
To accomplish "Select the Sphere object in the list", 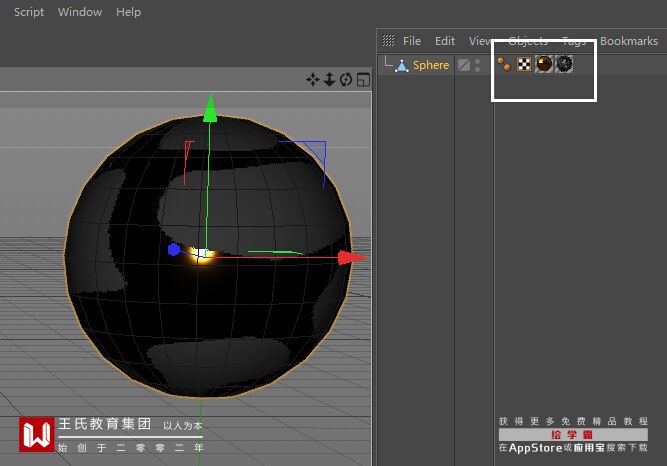I will pyautogui.click(x=431, y=65).
